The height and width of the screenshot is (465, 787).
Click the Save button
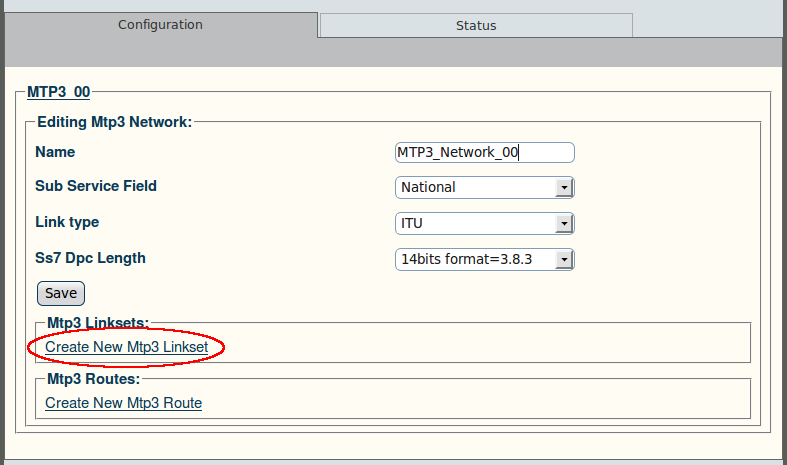coord(61,293)
